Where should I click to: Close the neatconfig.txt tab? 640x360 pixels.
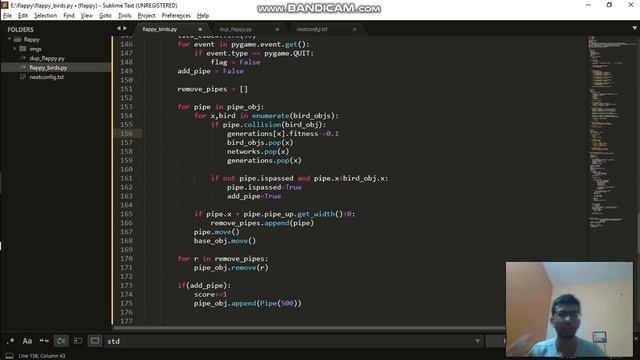click(354, 29)
